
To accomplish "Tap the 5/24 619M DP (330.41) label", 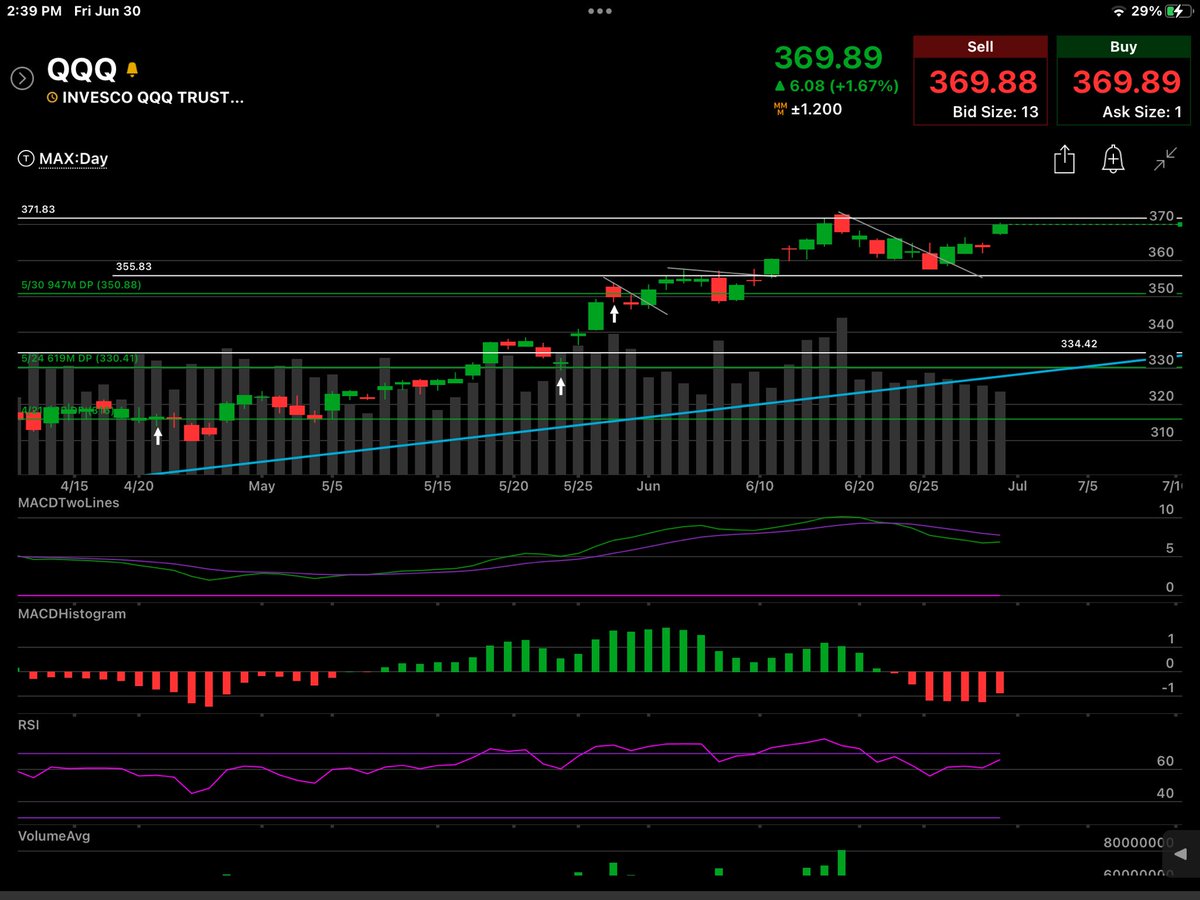I will [79, 358].
